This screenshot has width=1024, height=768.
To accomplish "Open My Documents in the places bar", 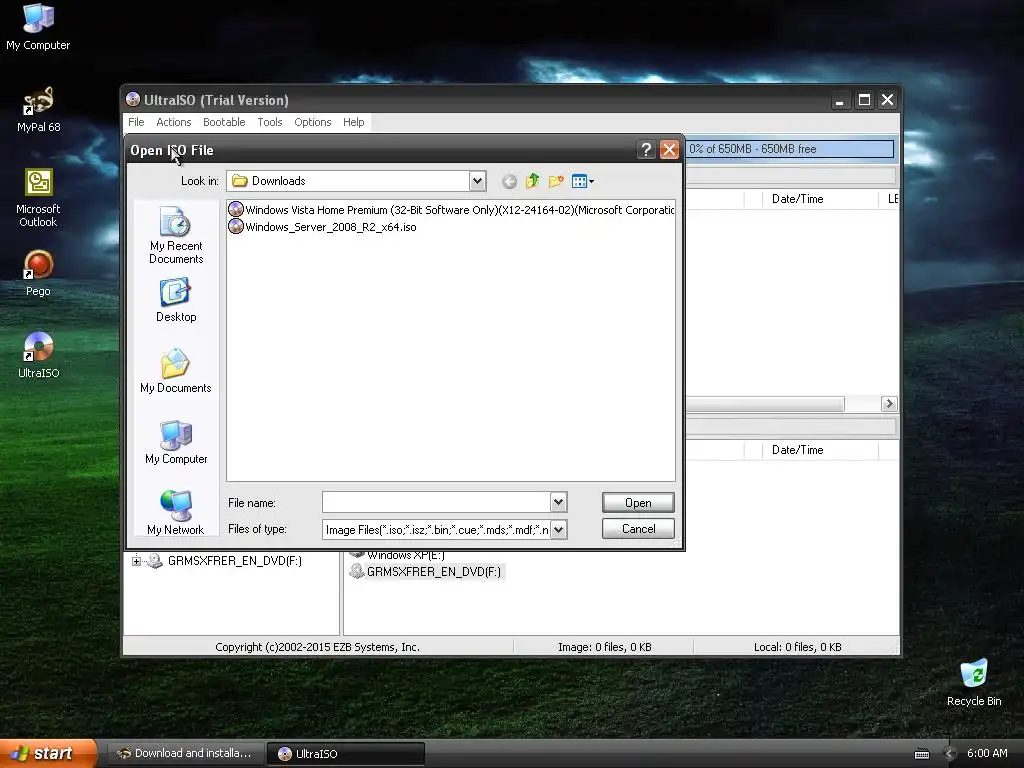I will point(176,371).
